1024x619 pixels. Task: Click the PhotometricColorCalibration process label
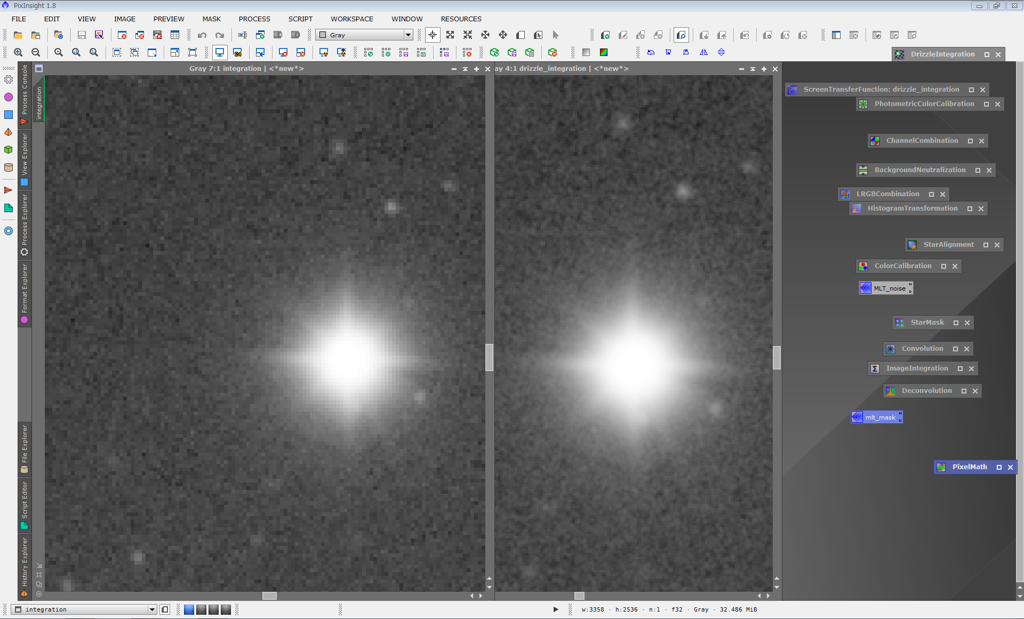[924, 104]
